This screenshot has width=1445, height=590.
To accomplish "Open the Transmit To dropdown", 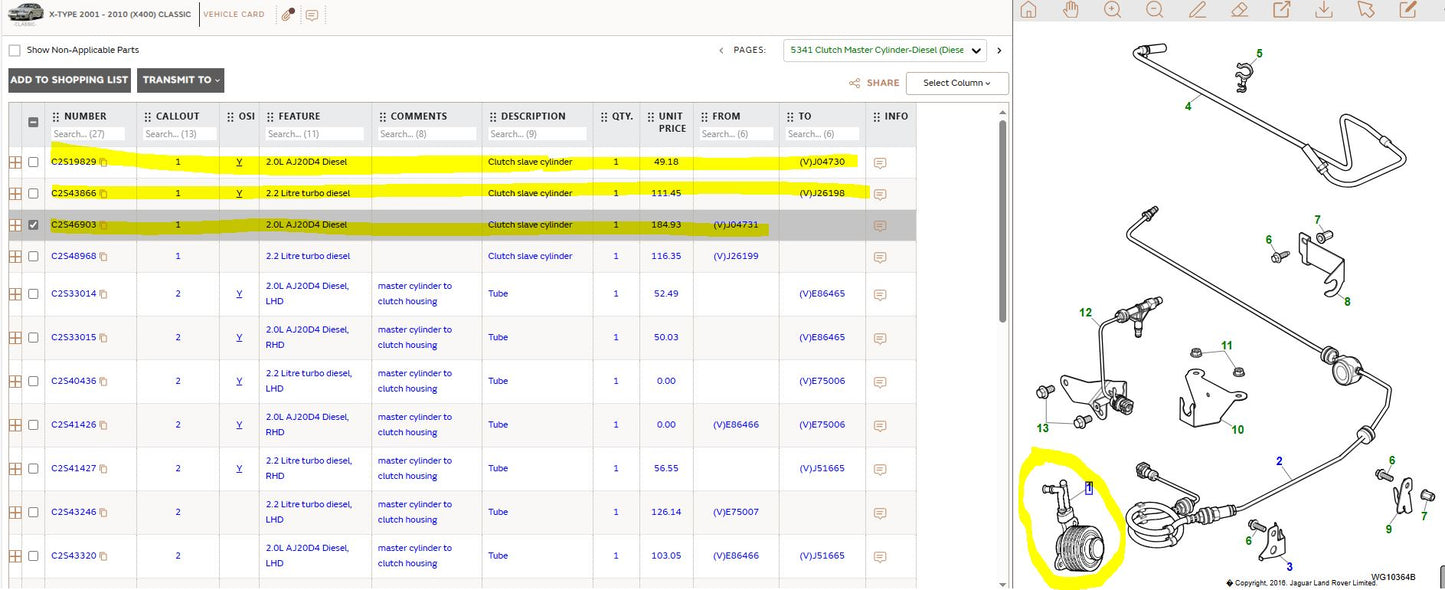I will 180,80.
